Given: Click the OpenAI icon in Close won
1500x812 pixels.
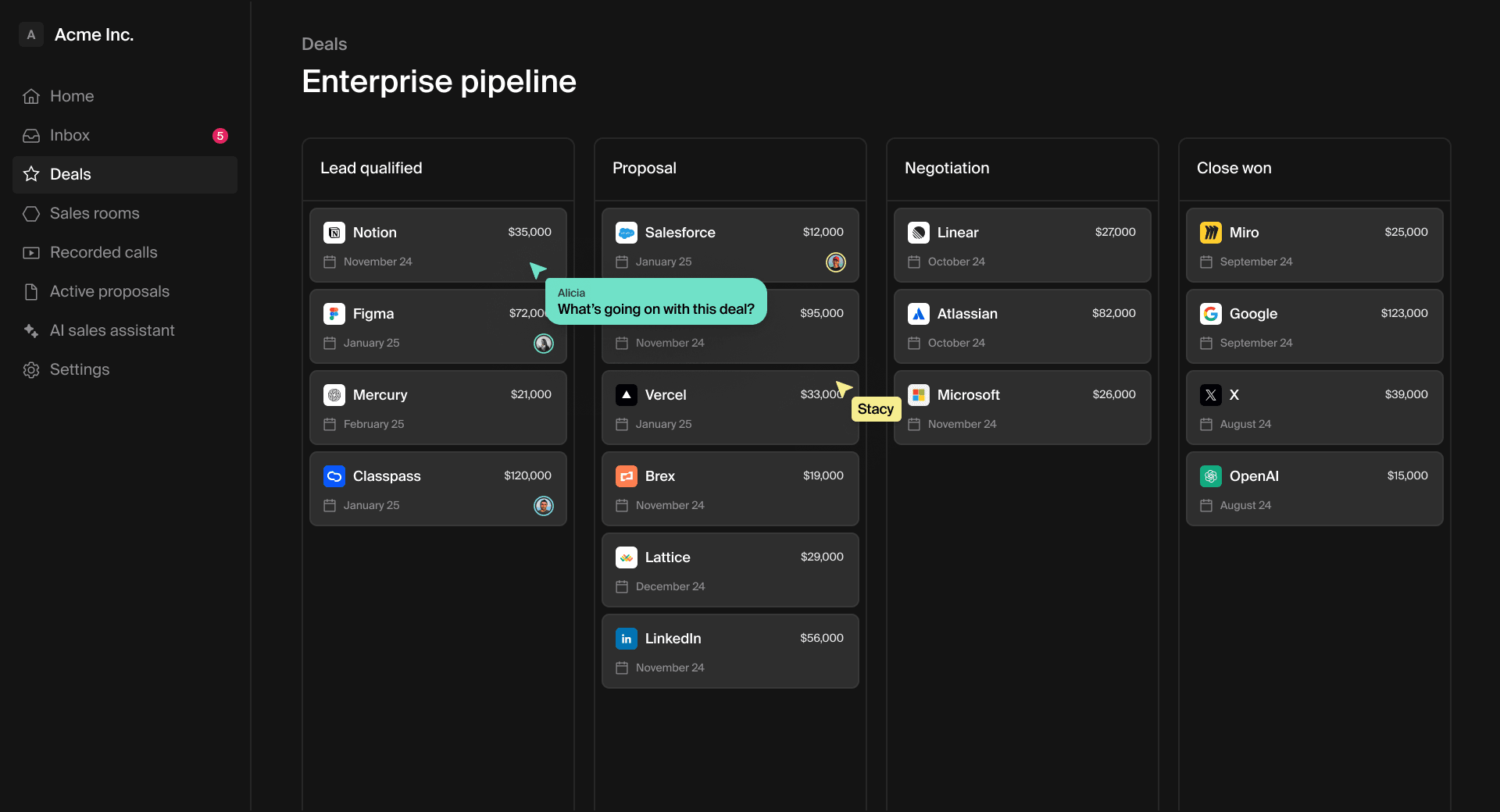Looking at the screenshot, I should [1211, 475].
